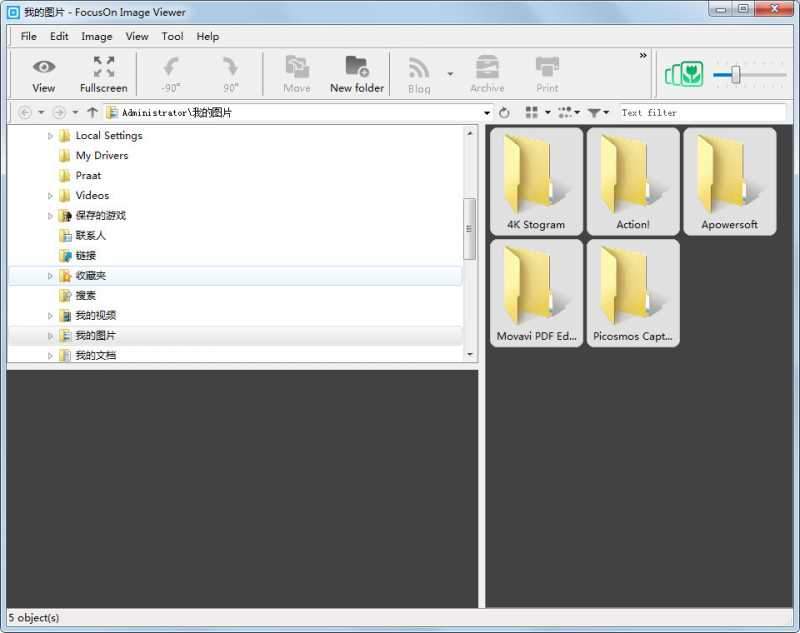Click the Print toolbar icon
This screenshot has width=800, height=633.
pyautogui.click(x=547, y=72)
